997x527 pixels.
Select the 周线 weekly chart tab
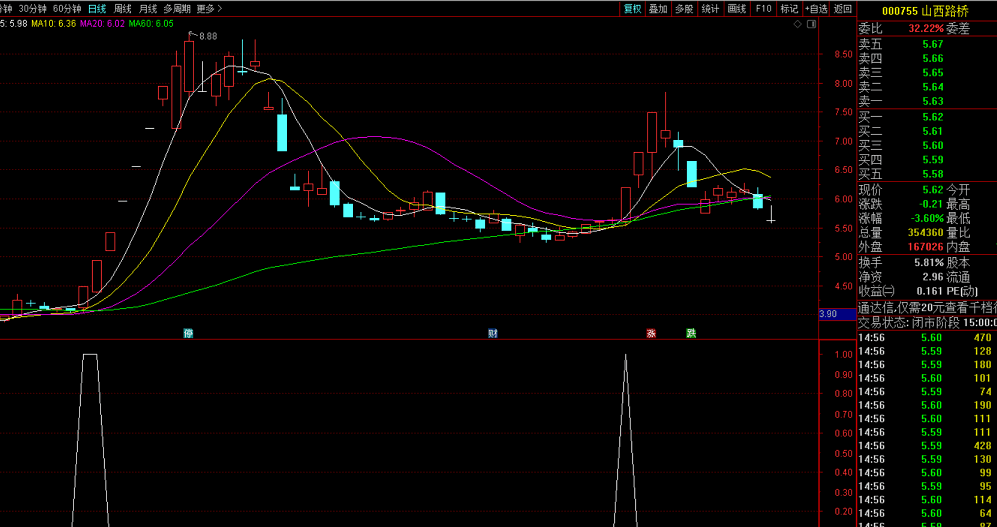[122, 9]
